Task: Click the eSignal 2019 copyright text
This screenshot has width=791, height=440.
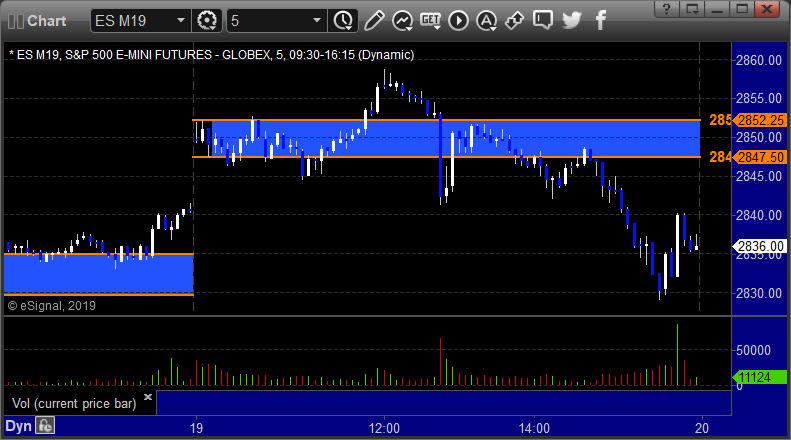Action: coord(52,306)
